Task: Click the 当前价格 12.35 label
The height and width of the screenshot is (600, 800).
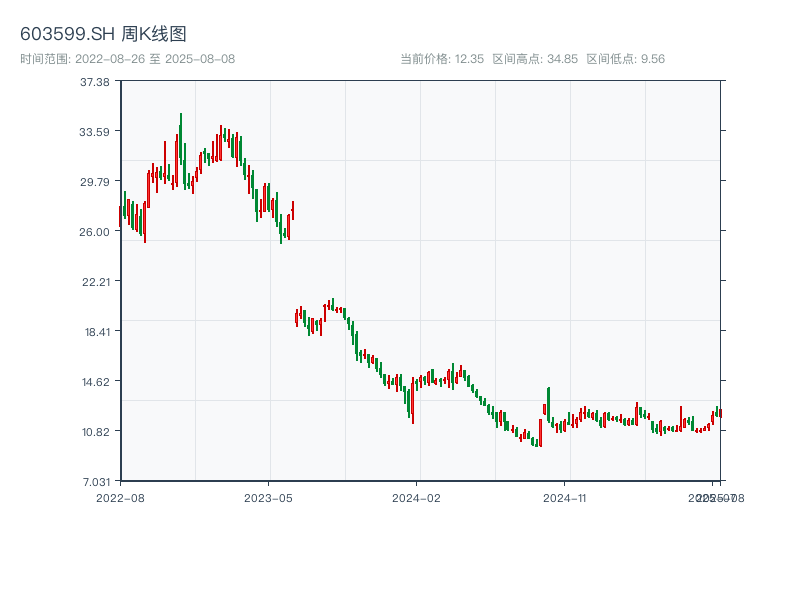Action: 442,59
